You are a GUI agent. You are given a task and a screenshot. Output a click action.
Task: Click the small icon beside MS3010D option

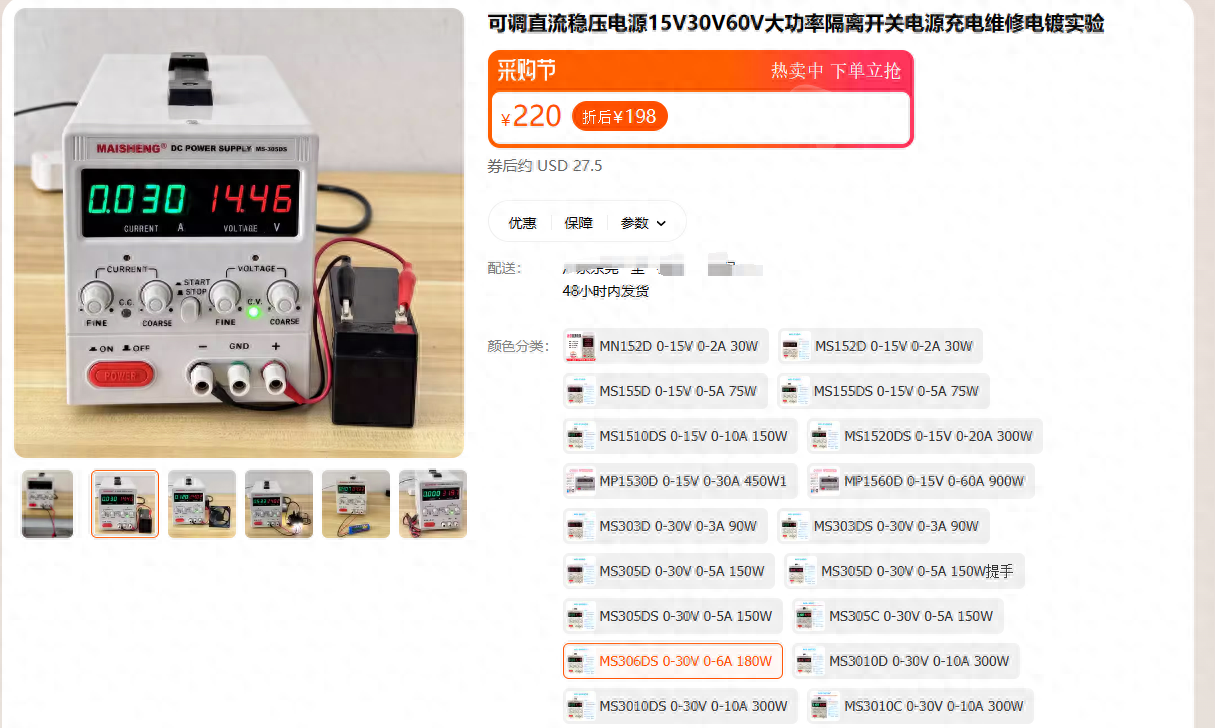(x=810, y=661)
